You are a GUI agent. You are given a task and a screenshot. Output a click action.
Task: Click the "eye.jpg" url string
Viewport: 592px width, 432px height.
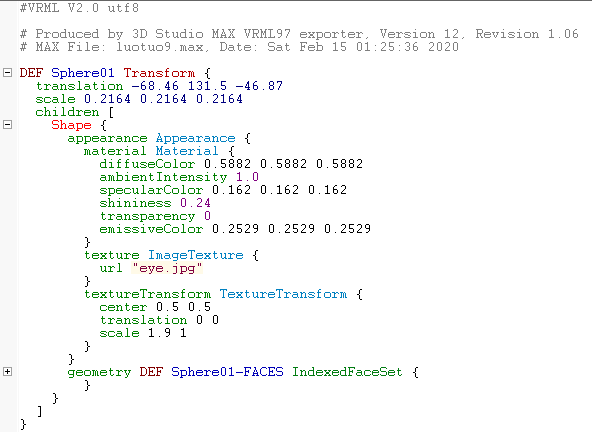click(167, 268)
